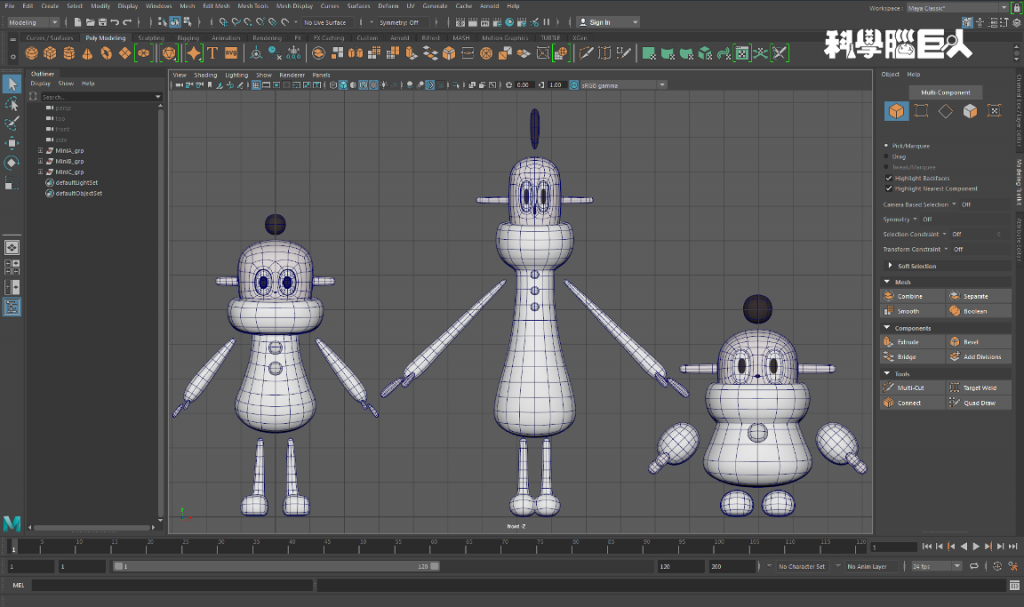Click the Multi-Cut tool in Modeling Toolkit
This screenshot has width=1024, height=607.
(910, 387)
